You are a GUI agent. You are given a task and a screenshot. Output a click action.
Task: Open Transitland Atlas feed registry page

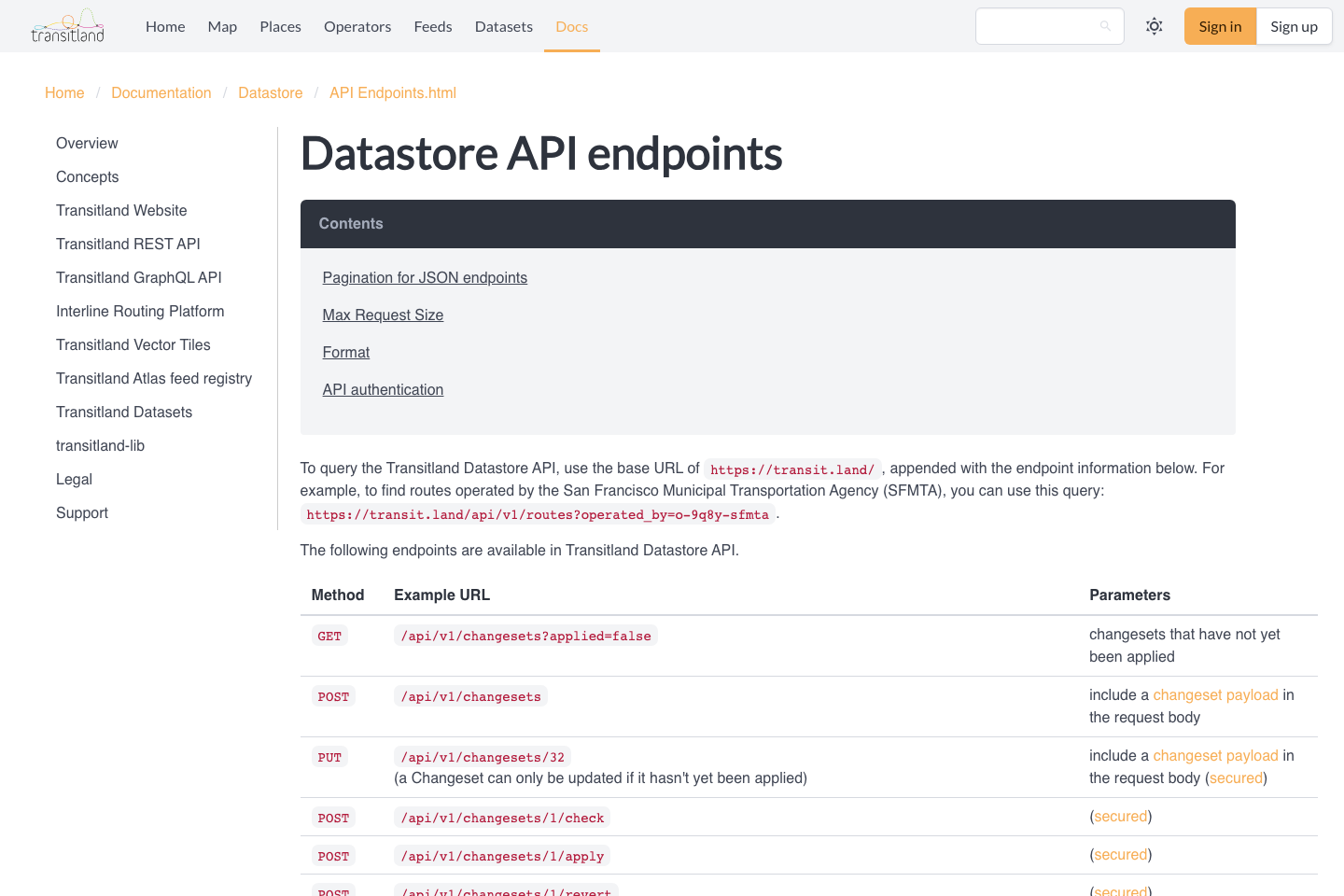click(154, 378)
